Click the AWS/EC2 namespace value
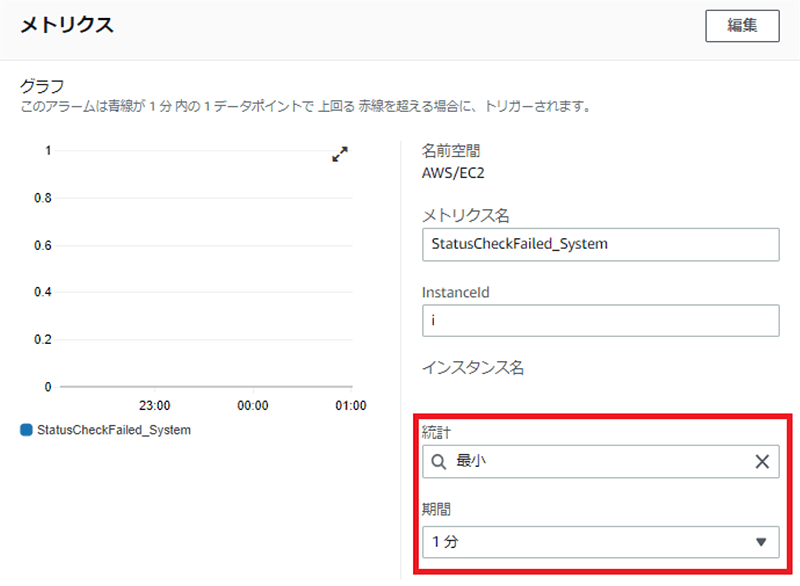This screenshot has height=586, width=800. click(453, 173)
